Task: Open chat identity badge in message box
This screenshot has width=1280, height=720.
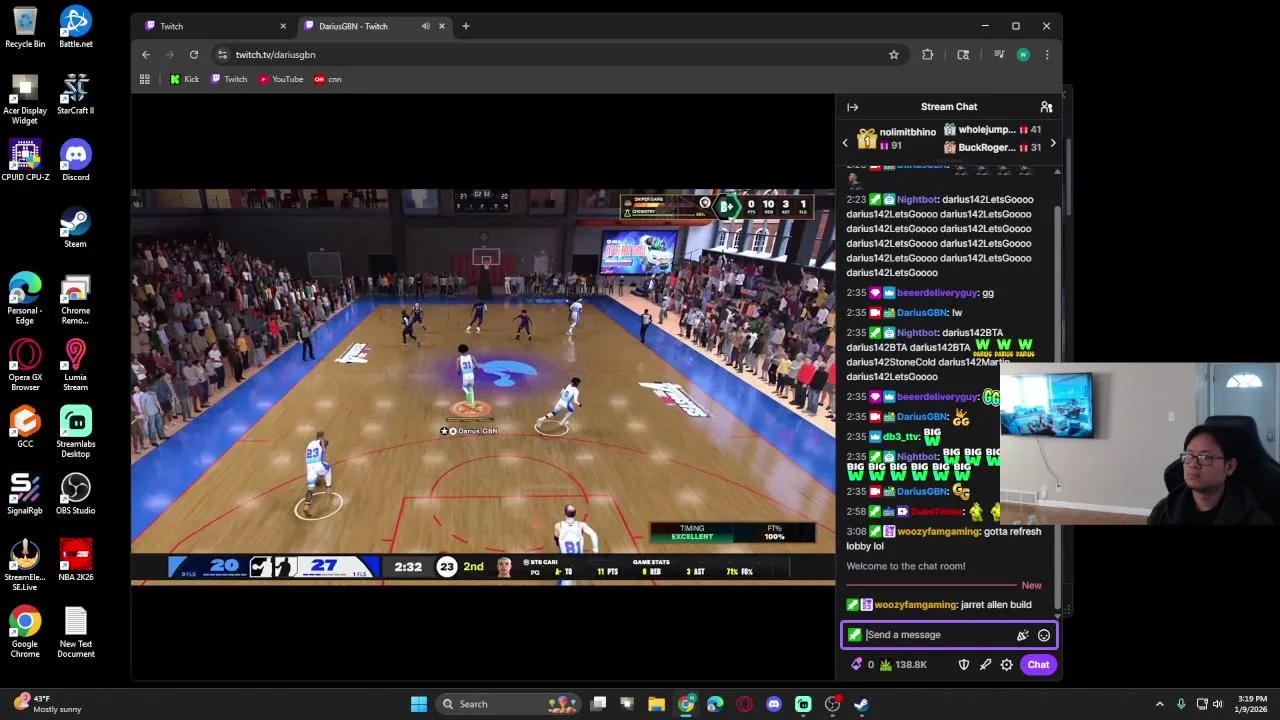Action: point(854,635)
